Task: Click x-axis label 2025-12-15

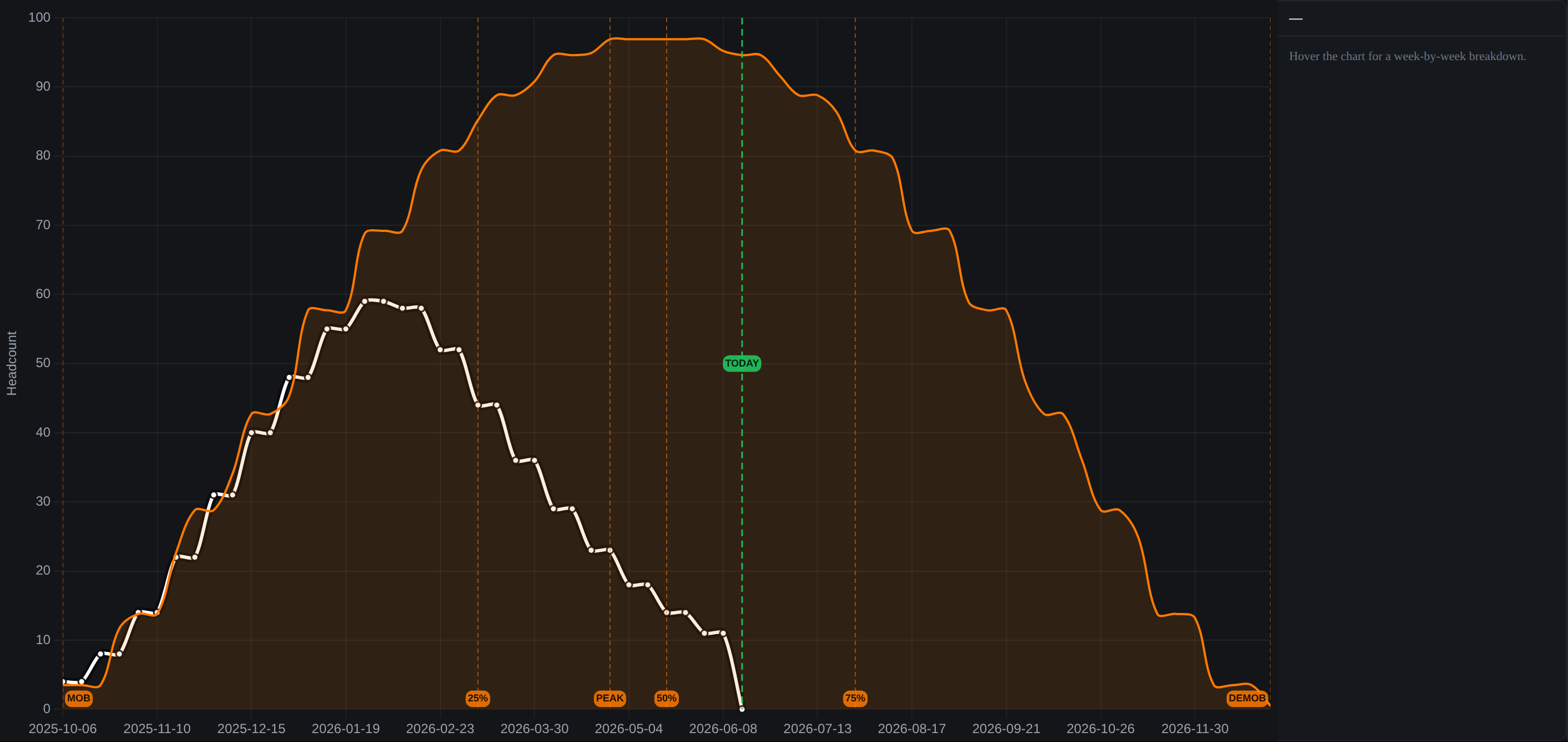Action: [x=251, y=729]
